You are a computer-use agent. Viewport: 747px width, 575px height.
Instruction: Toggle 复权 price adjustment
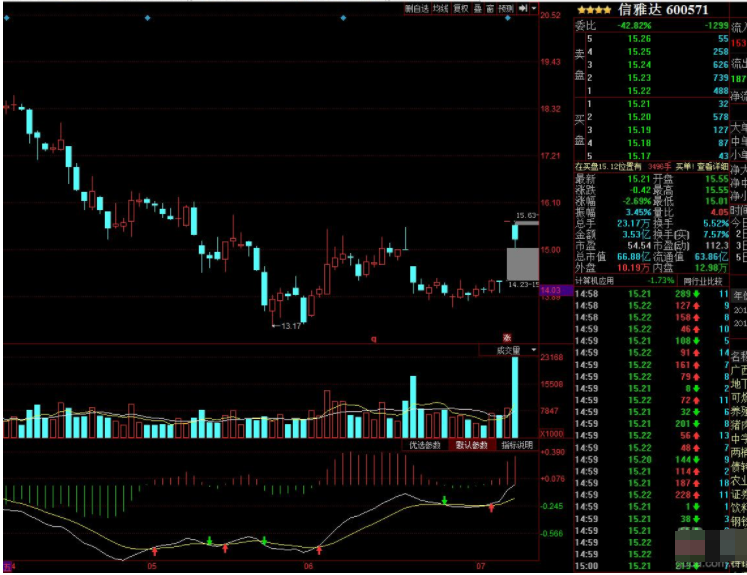[461, 9]
